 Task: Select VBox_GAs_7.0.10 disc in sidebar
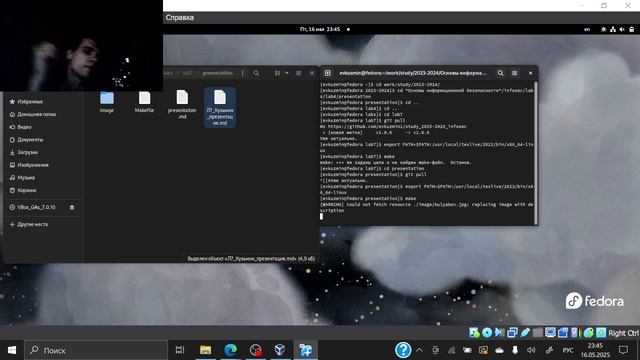click(36, 207)
